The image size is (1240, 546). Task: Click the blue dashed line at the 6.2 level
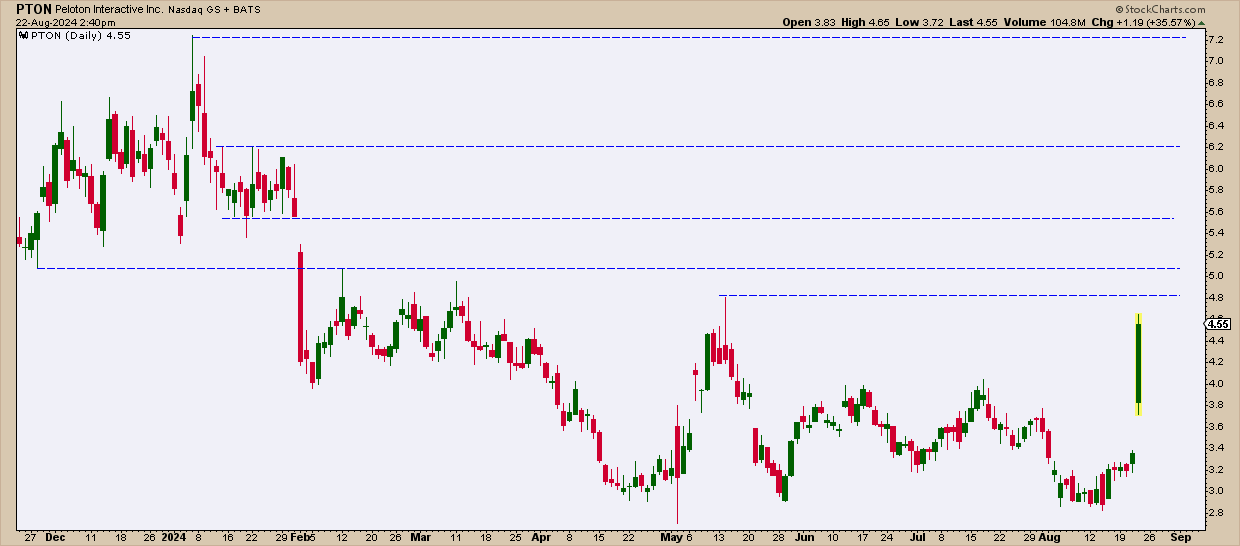698,146
